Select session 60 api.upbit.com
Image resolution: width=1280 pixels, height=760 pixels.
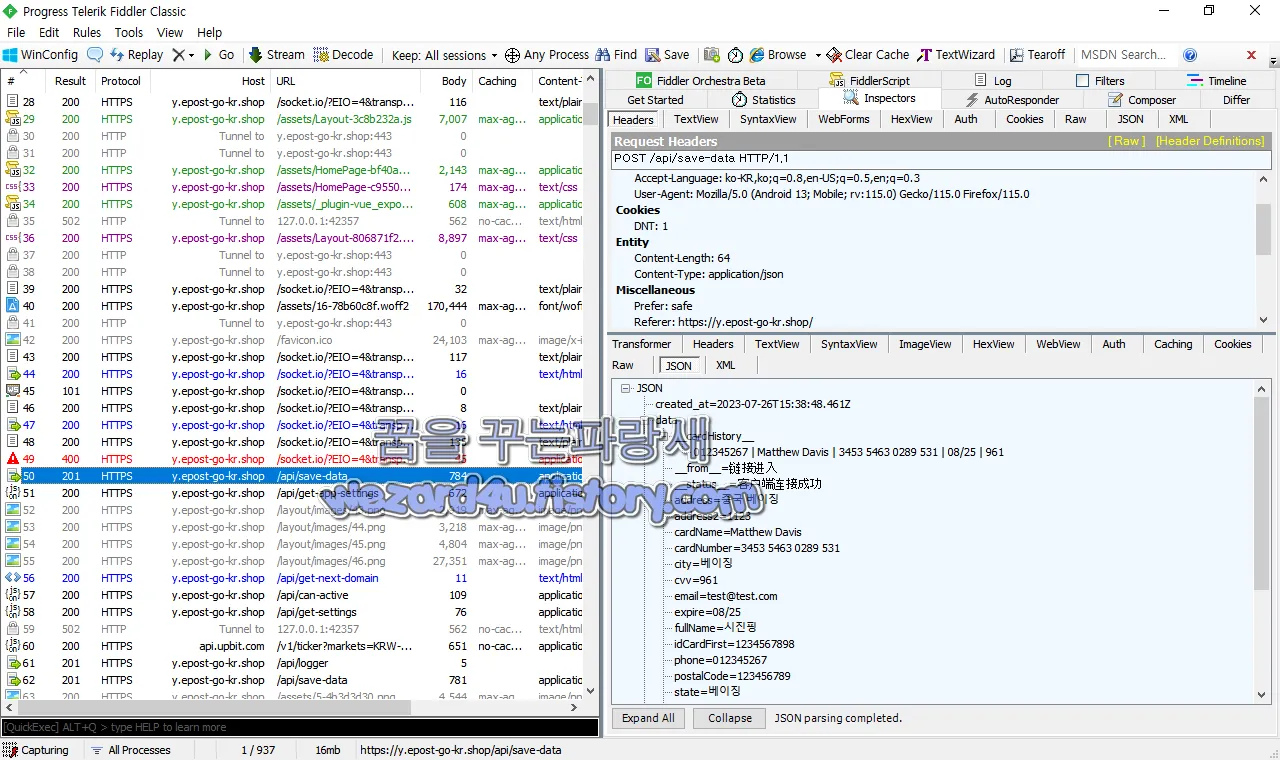[292, 646]
